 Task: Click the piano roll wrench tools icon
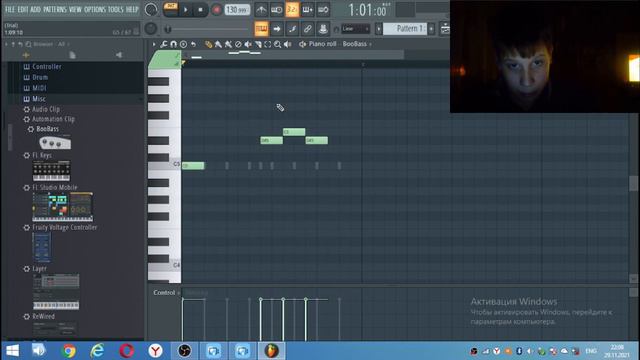(164, 44)
